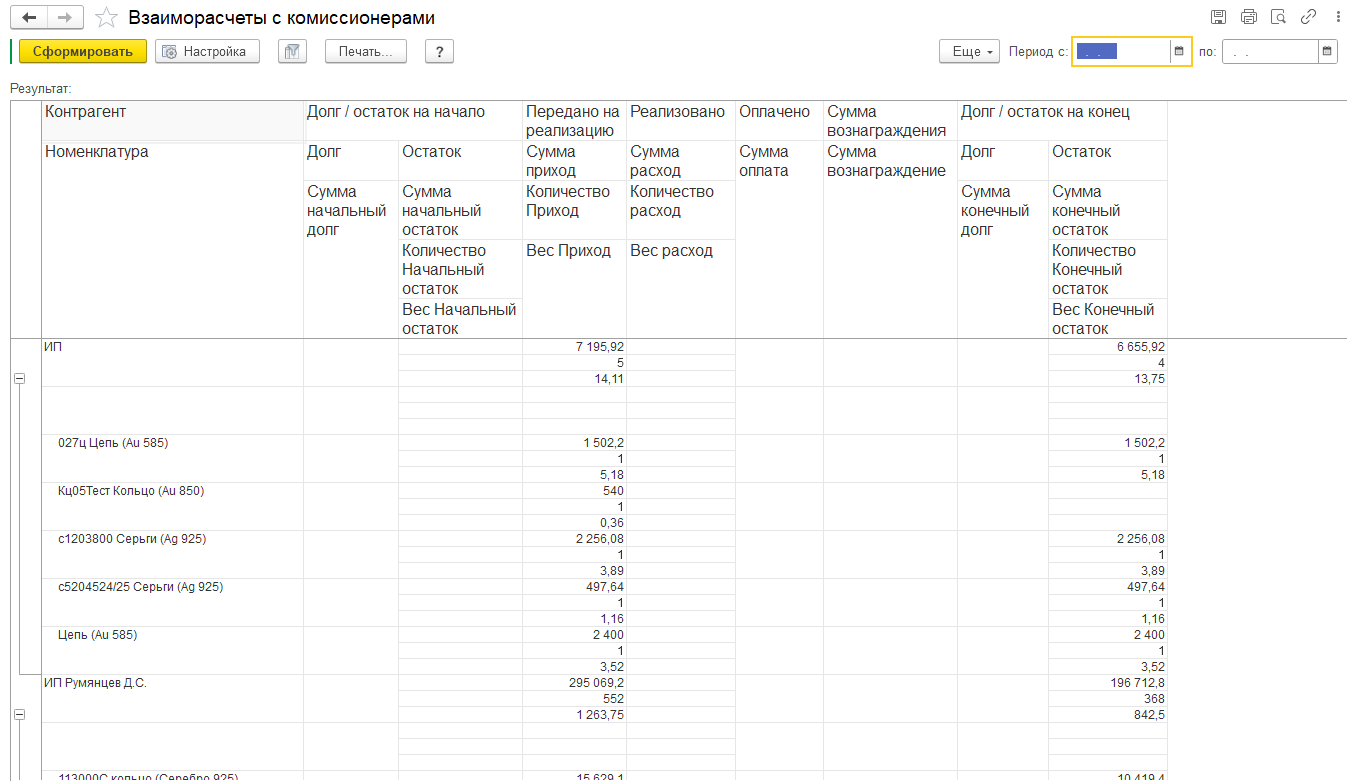Click the Вес Приход header cell
Image resolution: width=1347 pixels, height=781 pixels.
coord(574,289)
